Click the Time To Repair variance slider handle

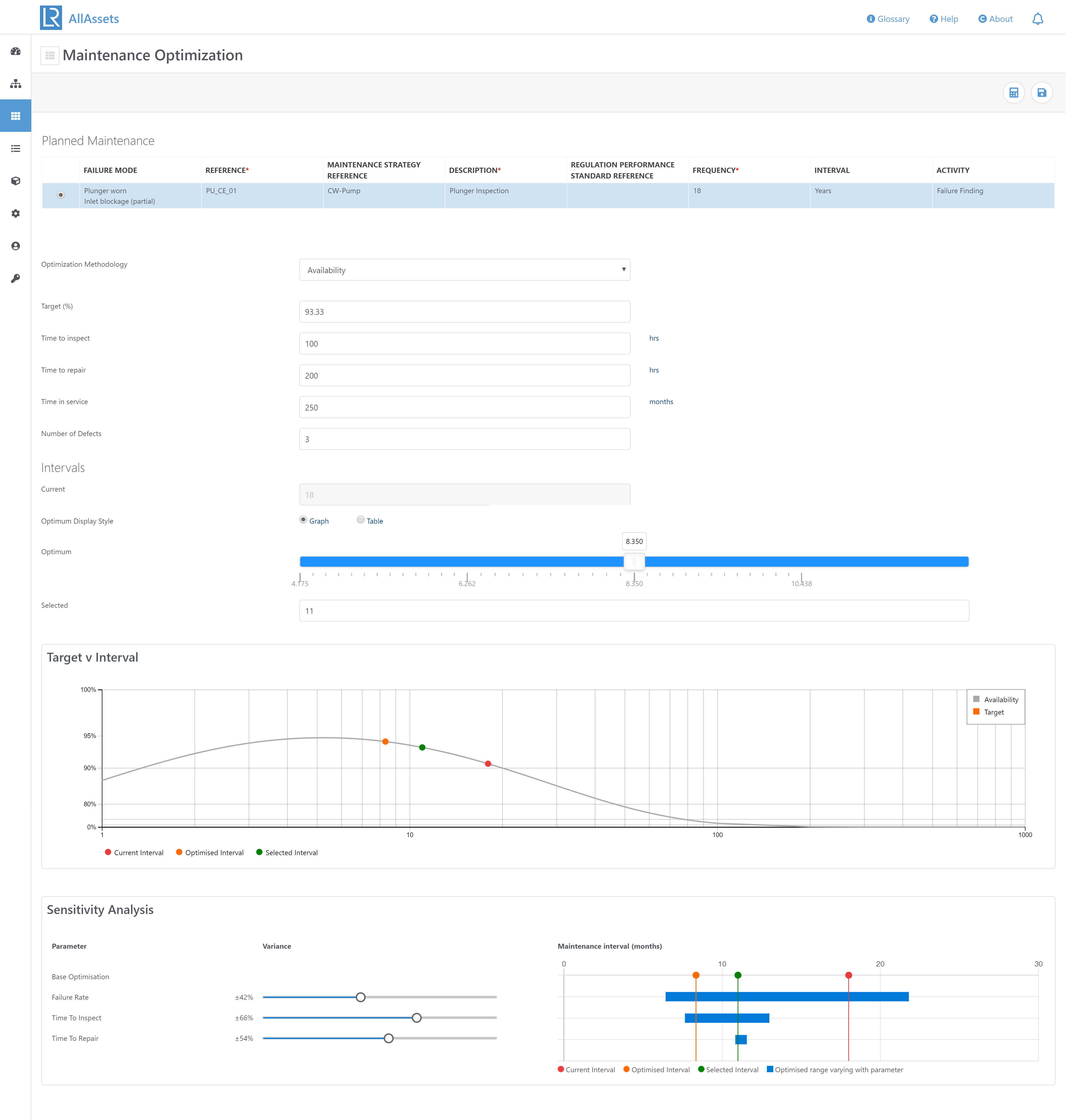pos(389,1038)
